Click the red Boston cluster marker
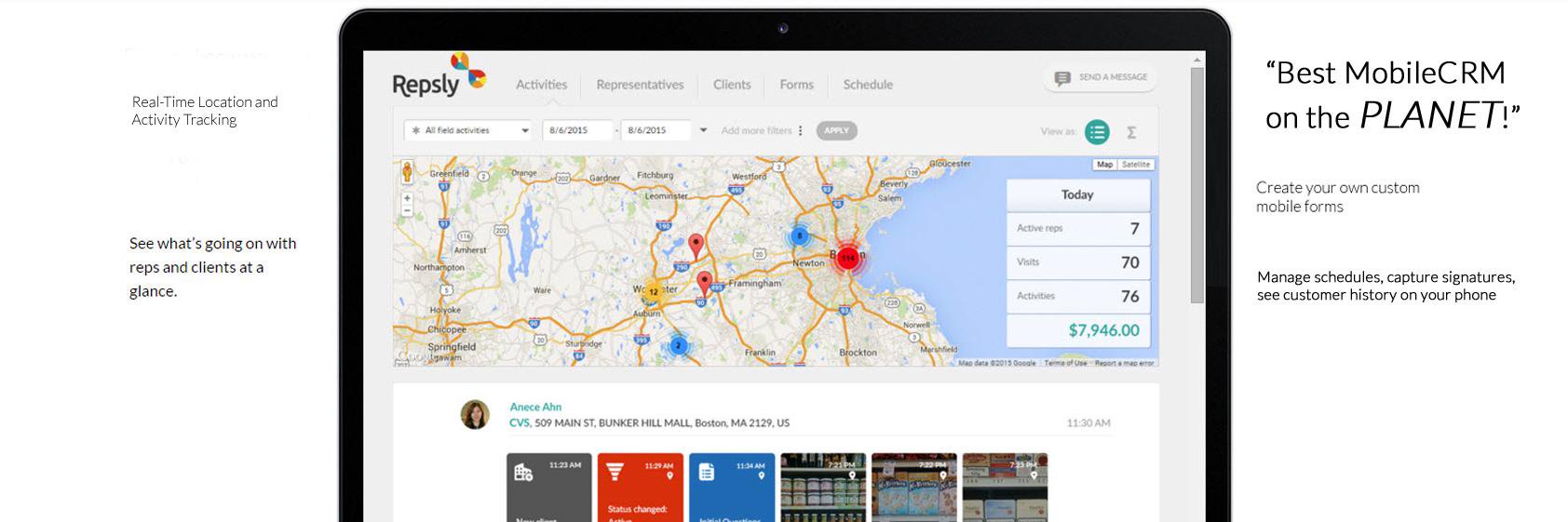The height and width of the screenshot is (522, 1568). (x=847, y=258)
